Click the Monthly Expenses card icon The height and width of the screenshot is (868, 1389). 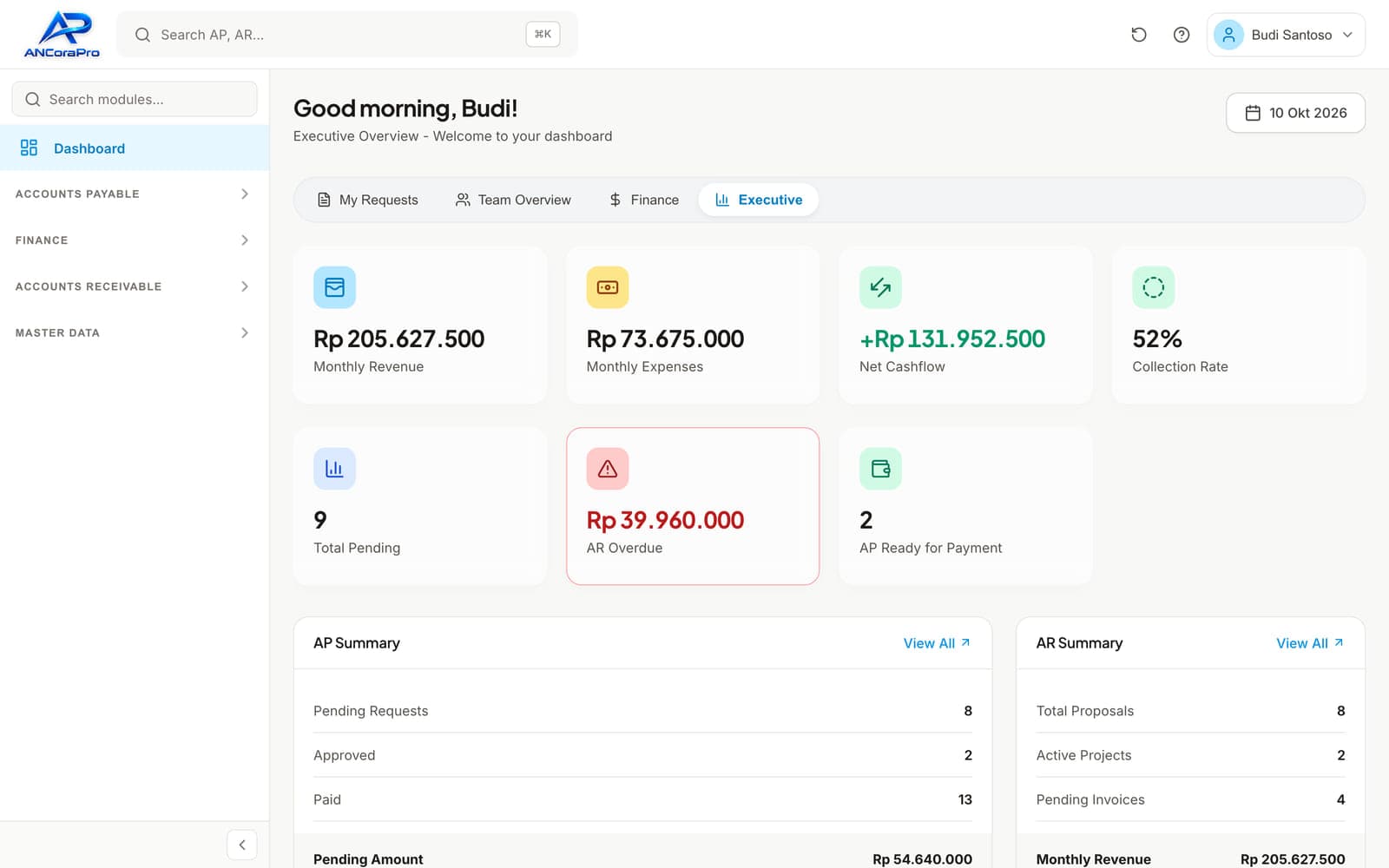pyautogui.click(x=608, y=287)
